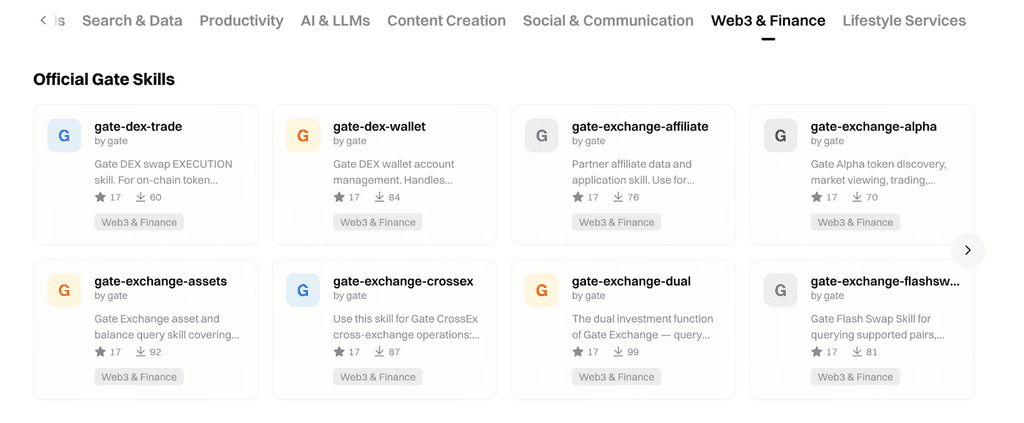Open the gate-exchange-dual skill title
The height and width of the screenshot is (423, 1024).
[631, 281]
